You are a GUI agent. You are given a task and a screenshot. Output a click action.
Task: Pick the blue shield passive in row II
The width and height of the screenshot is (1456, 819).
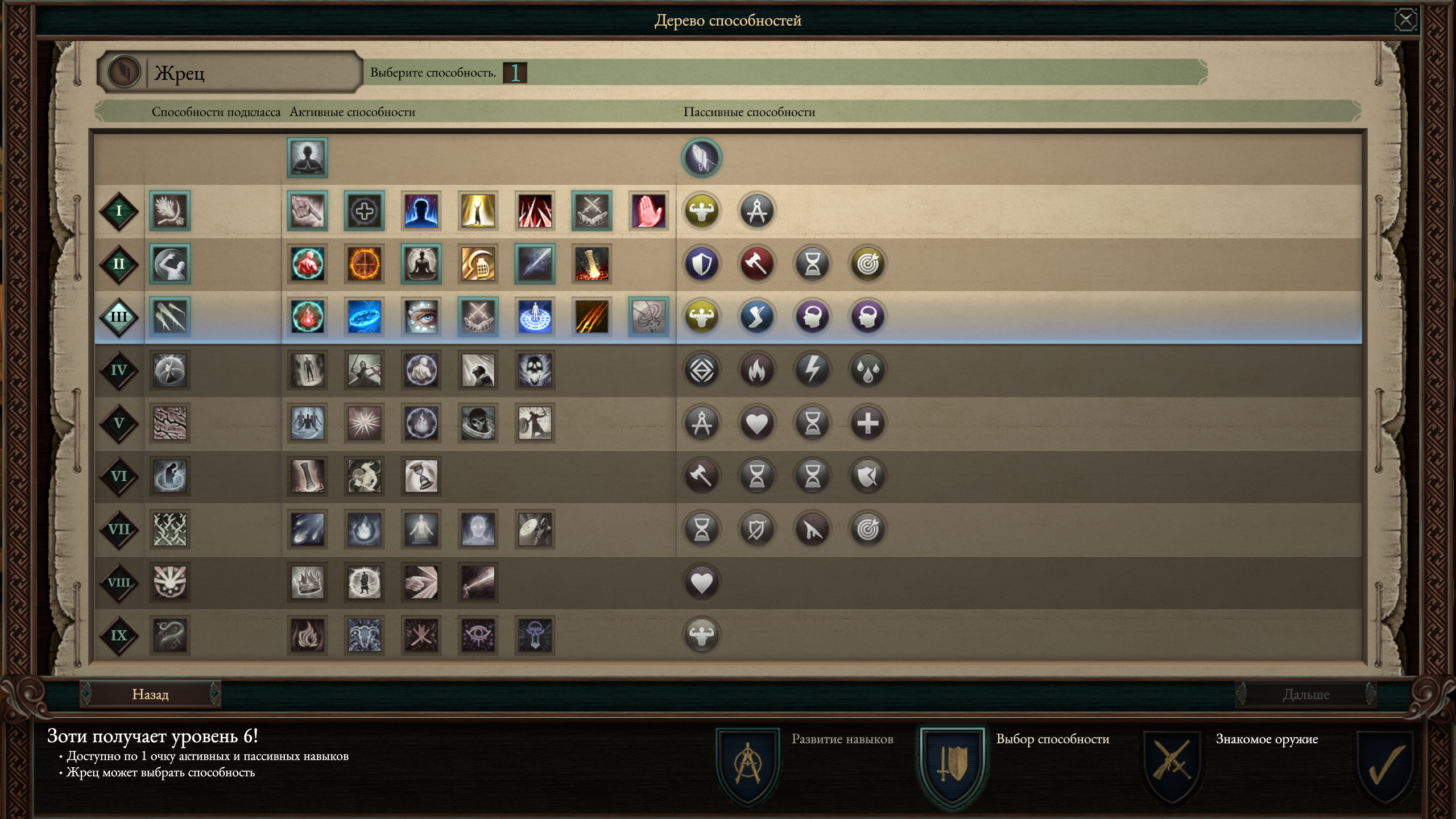701,264
